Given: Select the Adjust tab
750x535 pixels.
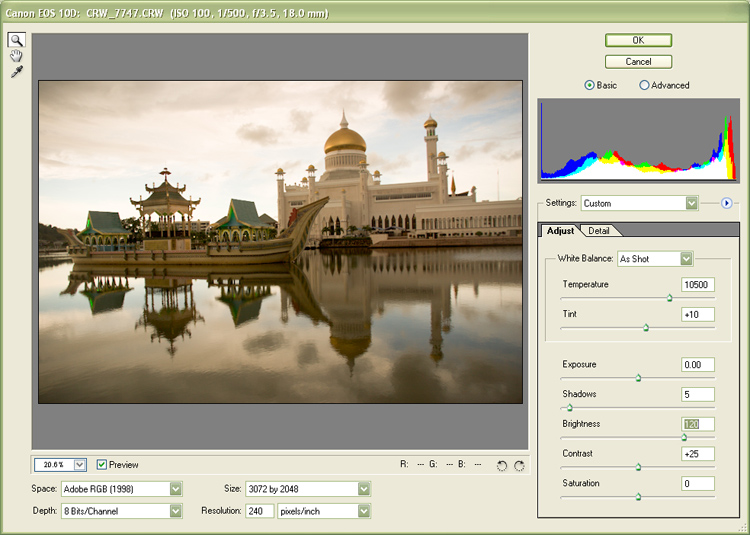Looking at the screenshot, I should (560, 231).
